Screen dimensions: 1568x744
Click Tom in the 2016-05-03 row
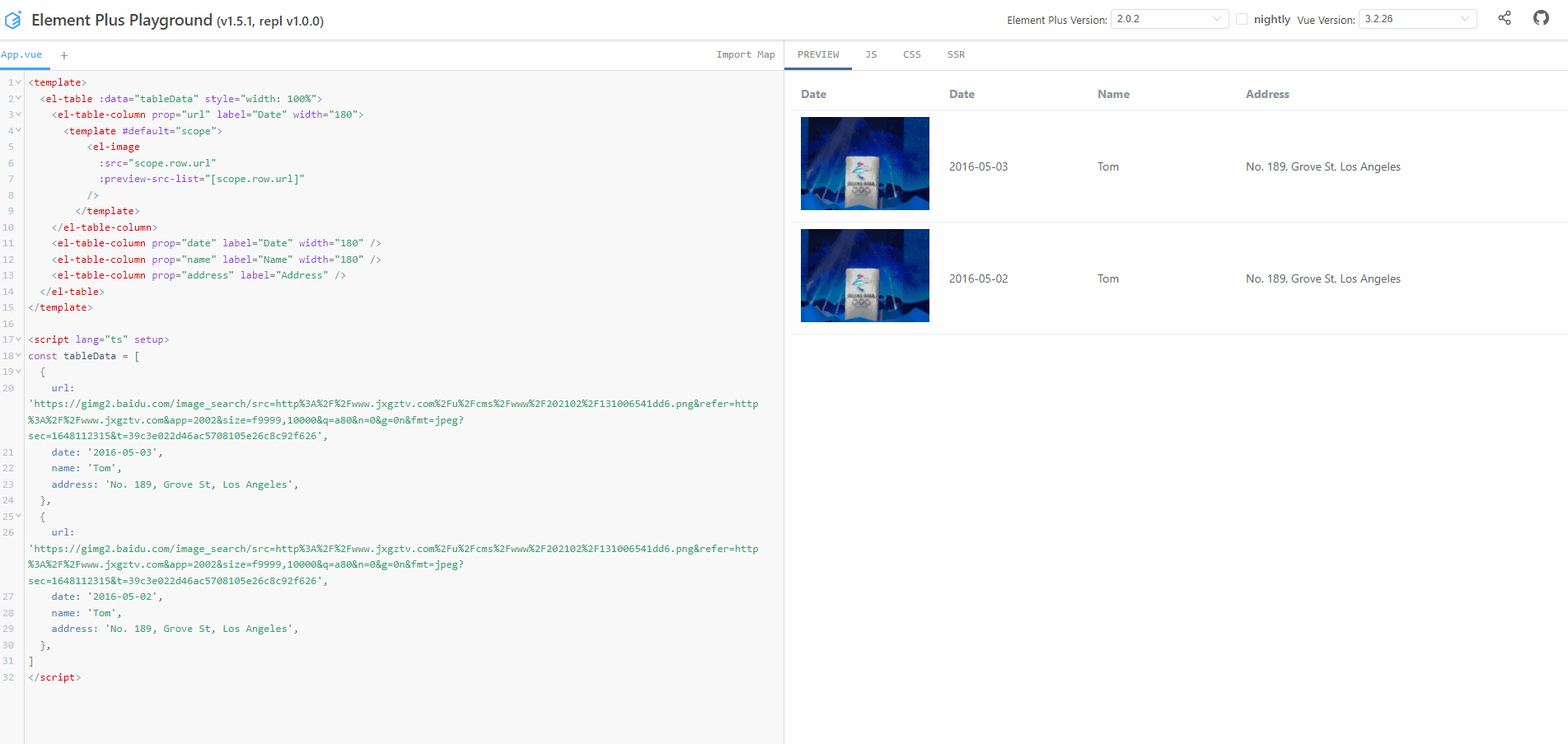pos(1108,166)
